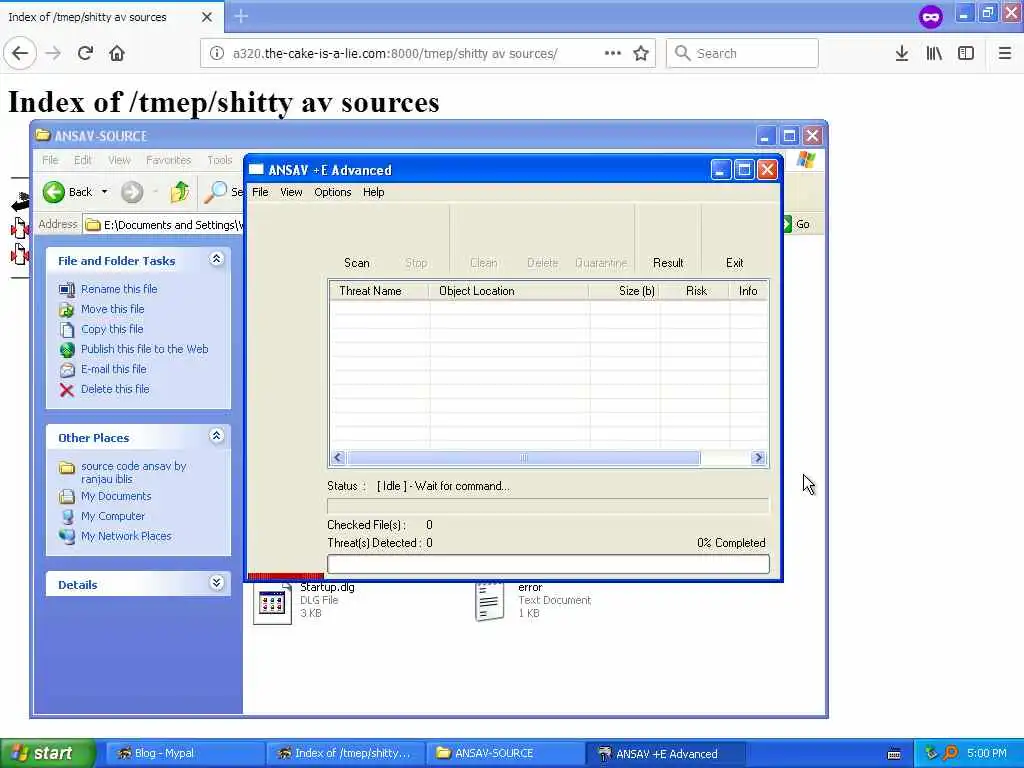Open the File menu in ANSAV +E Advanced
The height and width of the screenshot is (768, 1024).
click(x=260, y=192)
